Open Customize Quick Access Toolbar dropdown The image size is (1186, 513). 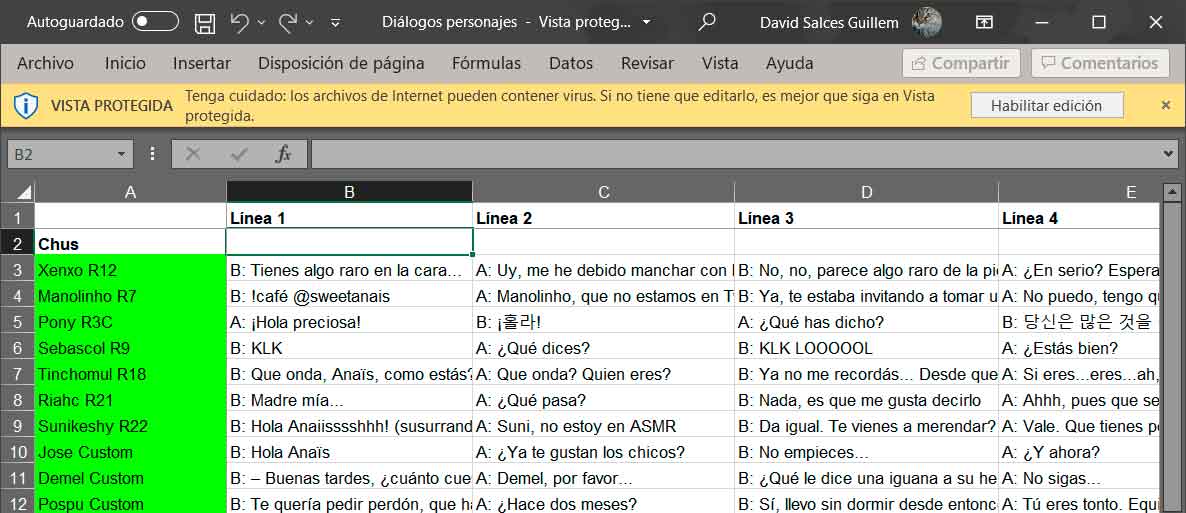[x=335, y=22]
